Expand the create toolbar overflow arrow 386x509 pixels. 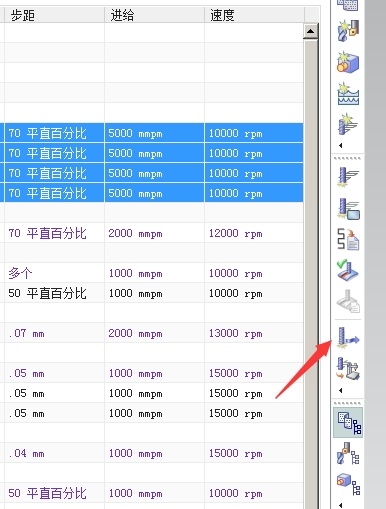(340, 145)
